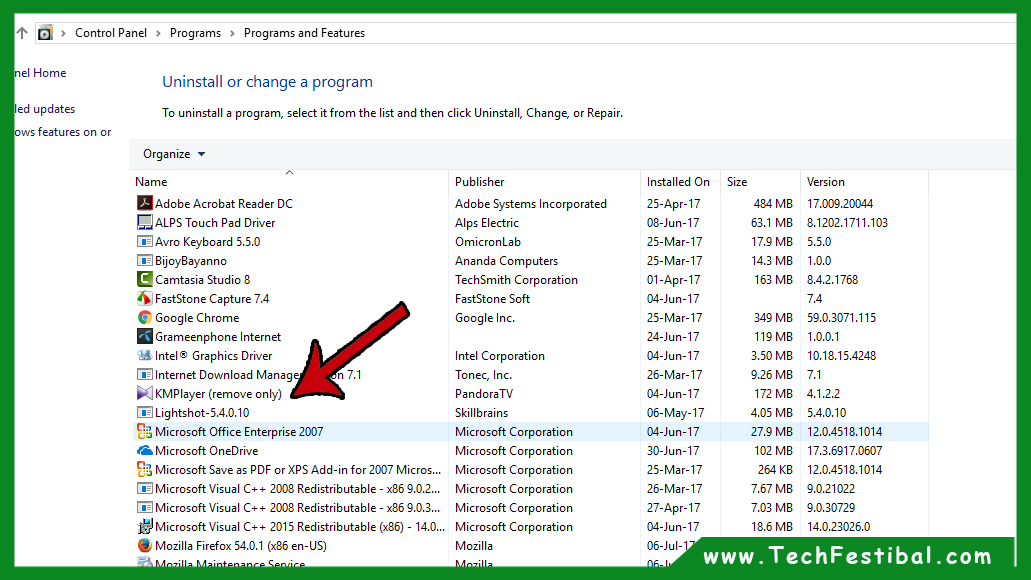
Task: Select Camtasia Studio 8 entry
Action: [x=203, y=279]
